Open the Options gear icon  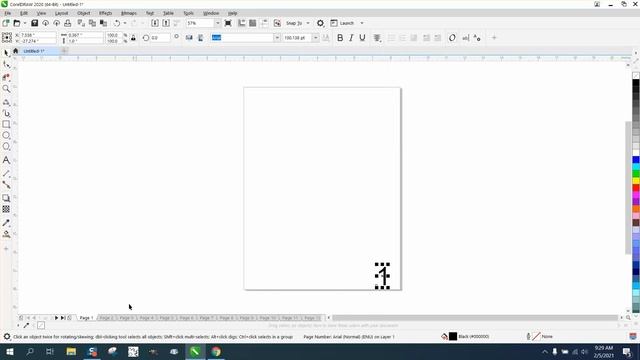pyautogui.click(x=320, y=23)
